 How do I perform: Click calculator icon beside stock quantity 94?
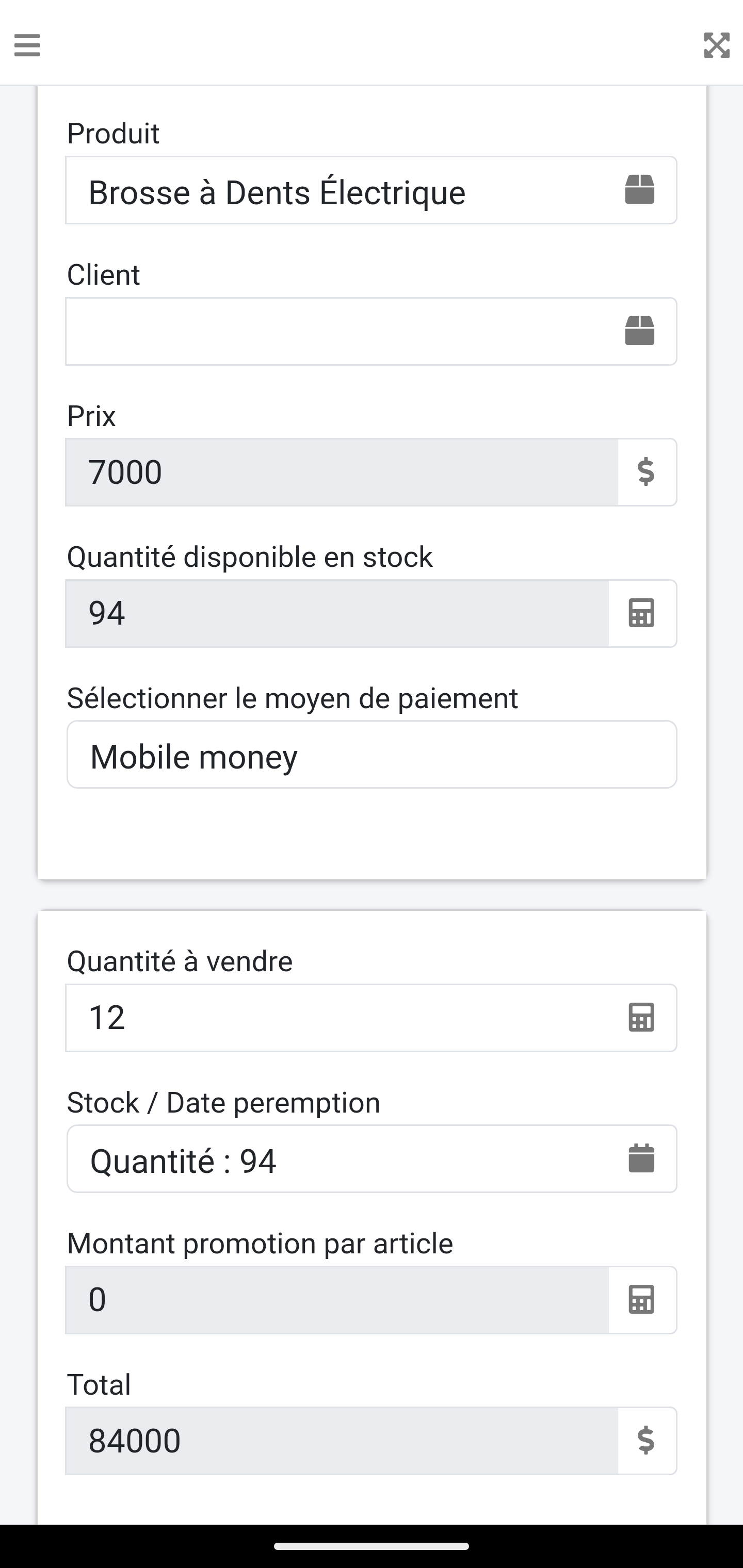coord(641,613)
